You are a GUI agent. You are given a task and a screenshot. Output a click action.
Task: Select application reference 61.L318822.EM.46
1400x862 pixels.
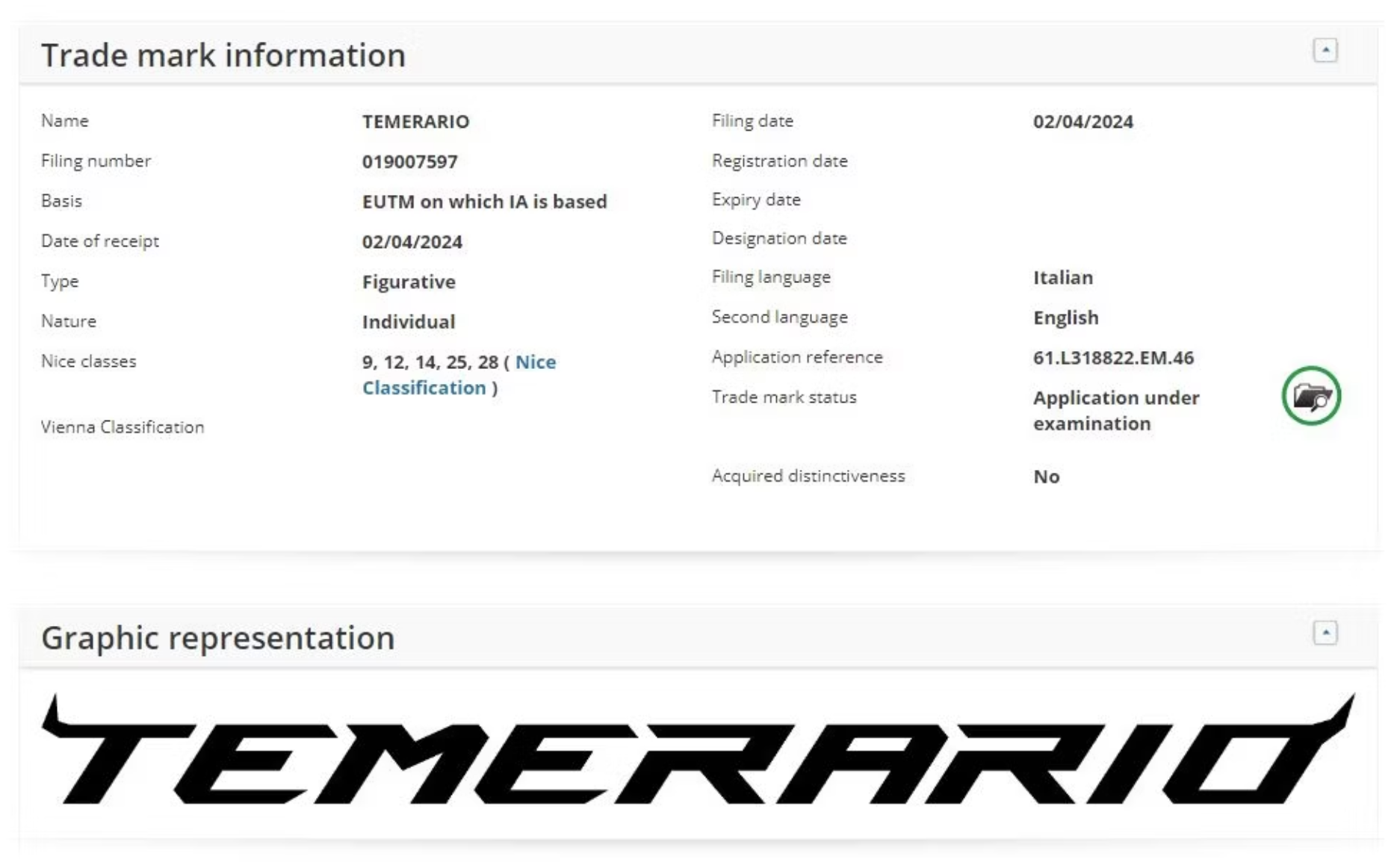pyautogui.click(x=1114, y=358)
